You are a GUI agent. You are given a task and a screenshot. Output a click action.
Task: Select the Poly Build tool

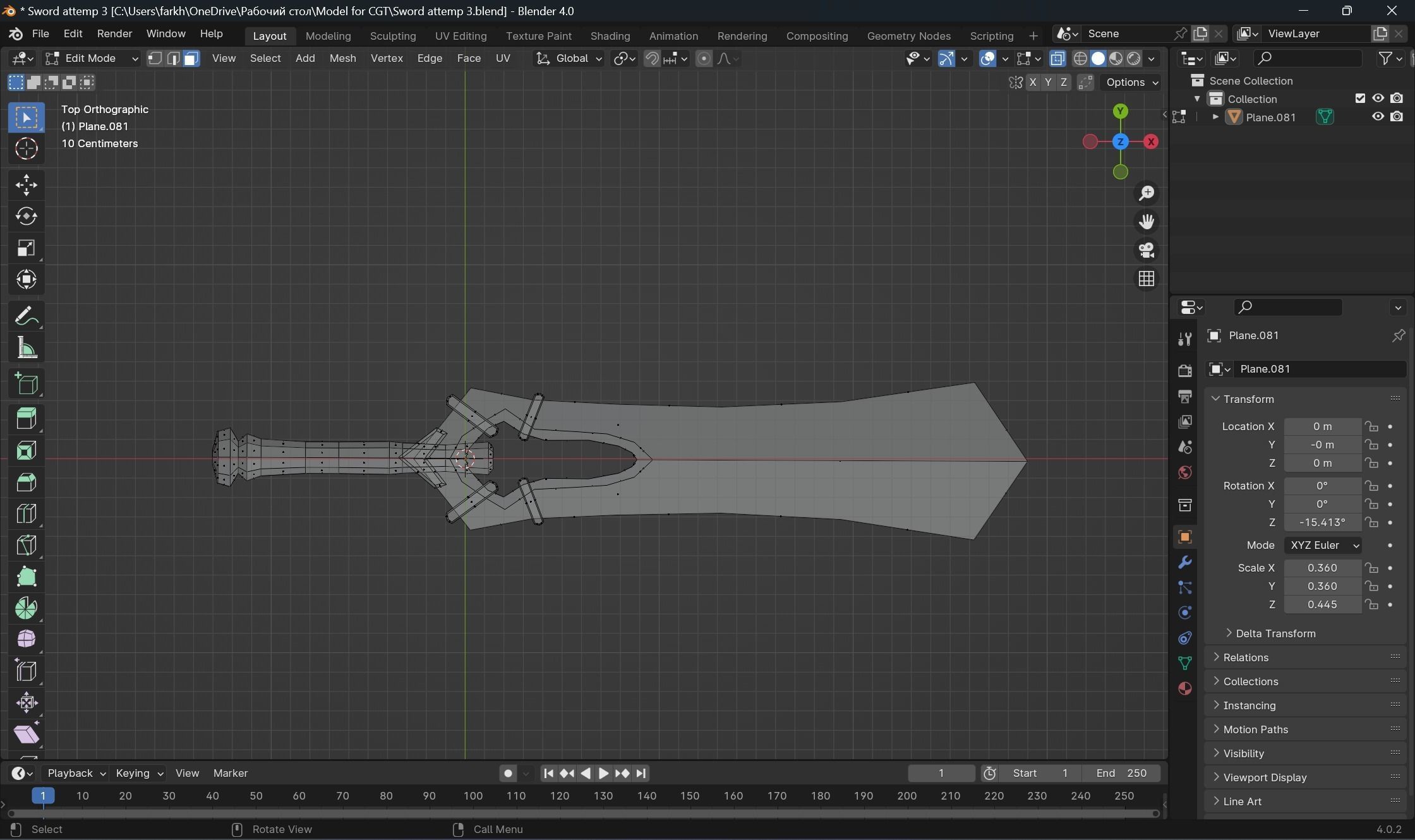click(x=26, y=577)
